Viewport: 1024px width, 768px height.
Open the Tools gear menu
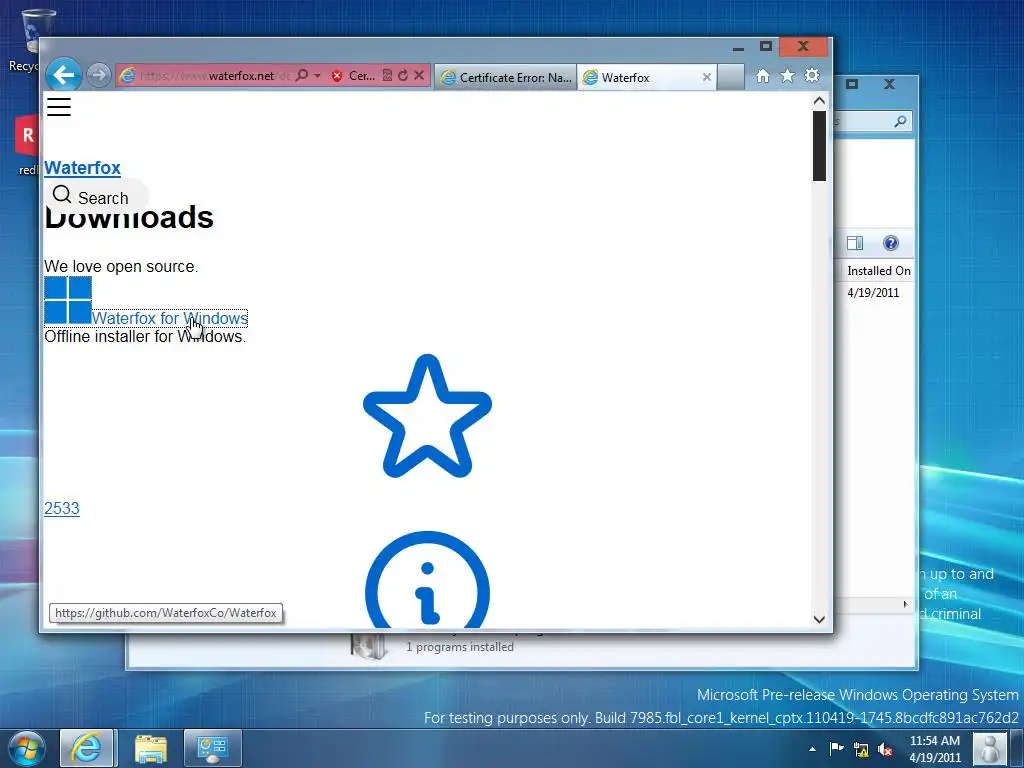tap(812, 76)
